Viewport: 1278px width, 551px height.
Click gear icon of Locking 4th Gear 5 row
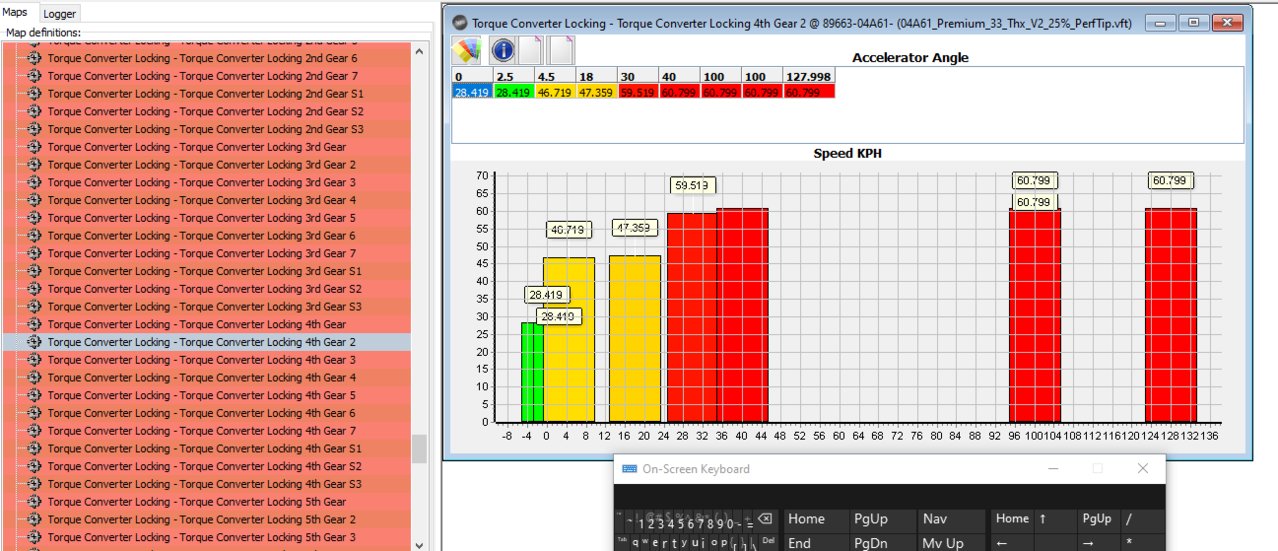(35, 395)
